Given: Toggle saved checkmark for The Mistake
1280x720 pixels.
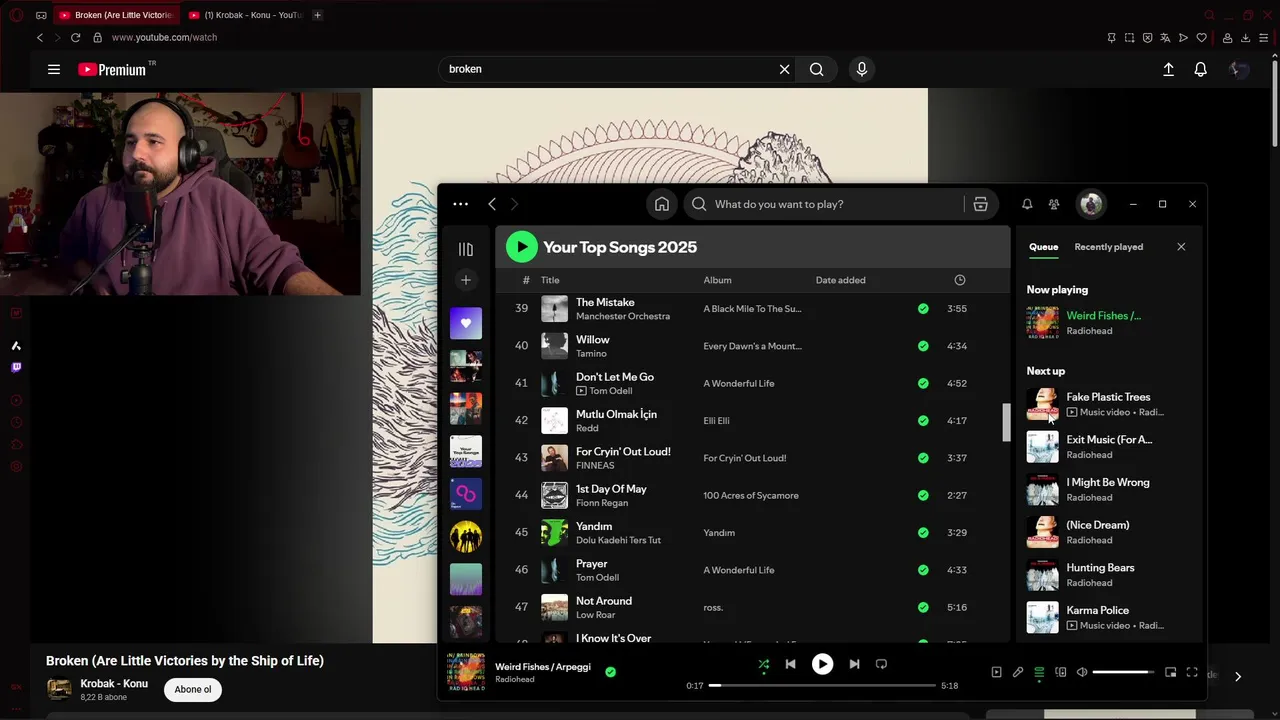Looking at the screenshot, I should 923,309.
